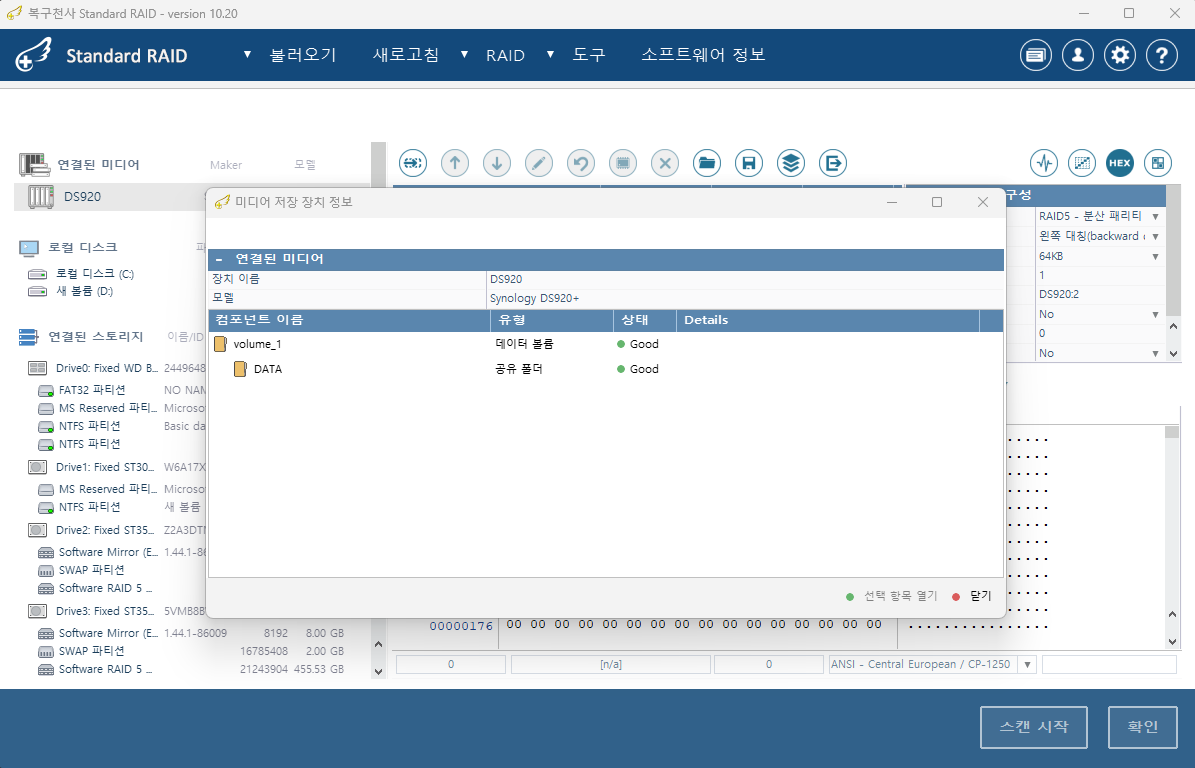The width and height of the screenshot is (1195, 768).
Task: Click the Standard RAID wing logo
Action: (33, 55)
